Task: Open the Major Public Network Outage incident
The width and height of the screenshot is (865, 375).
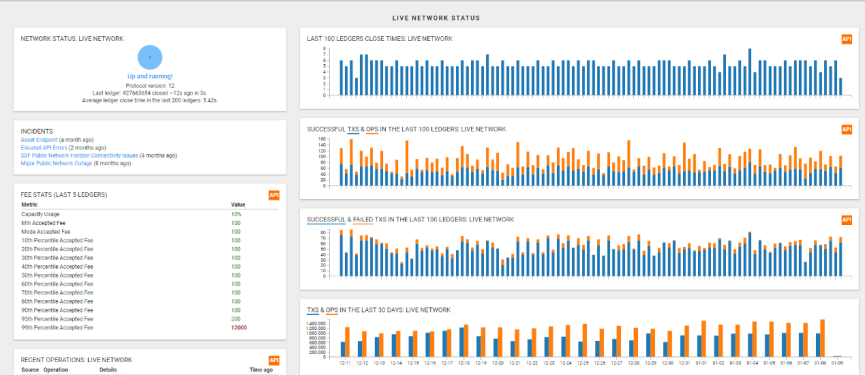Action: [x=55, y=163]
